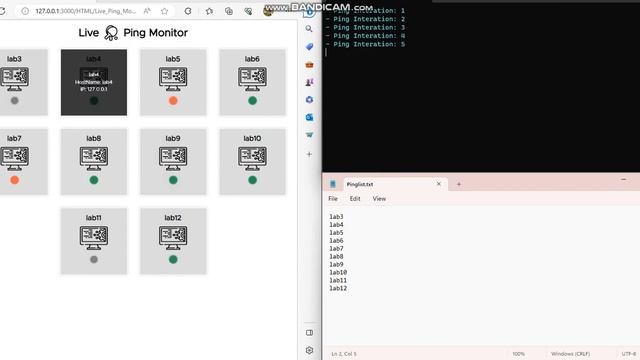
Task: Click 'Ping Interation: 3' line in terminal
Action: (369, 28)
